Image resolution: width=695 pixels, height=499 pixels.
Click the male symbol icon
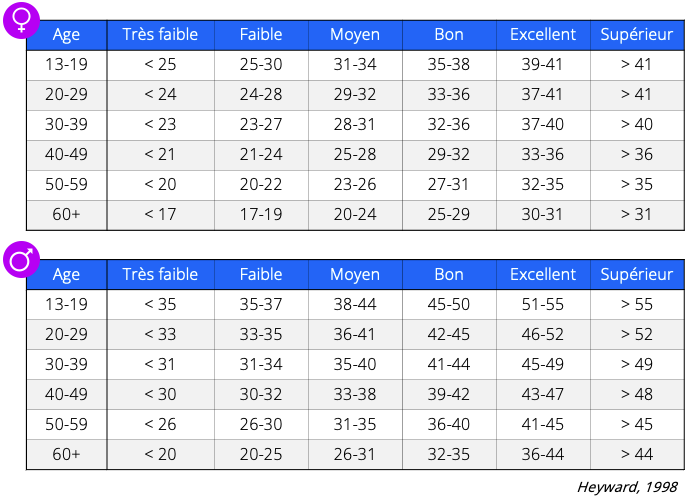point(21,260)
